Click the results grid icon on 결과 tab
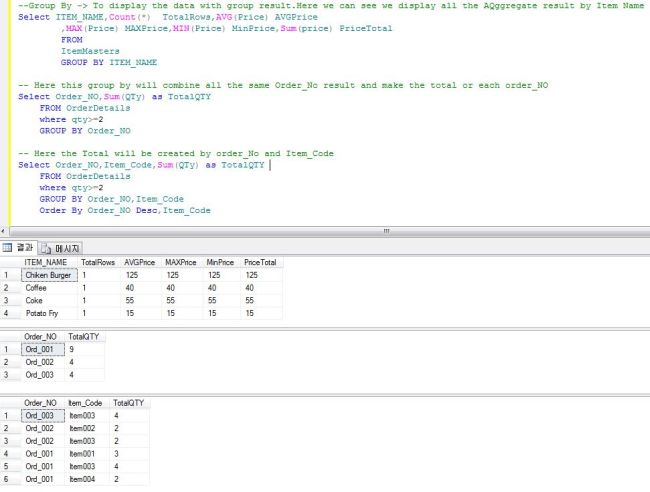650x492 pixels. pyautogui.click(x=7, y=247)
